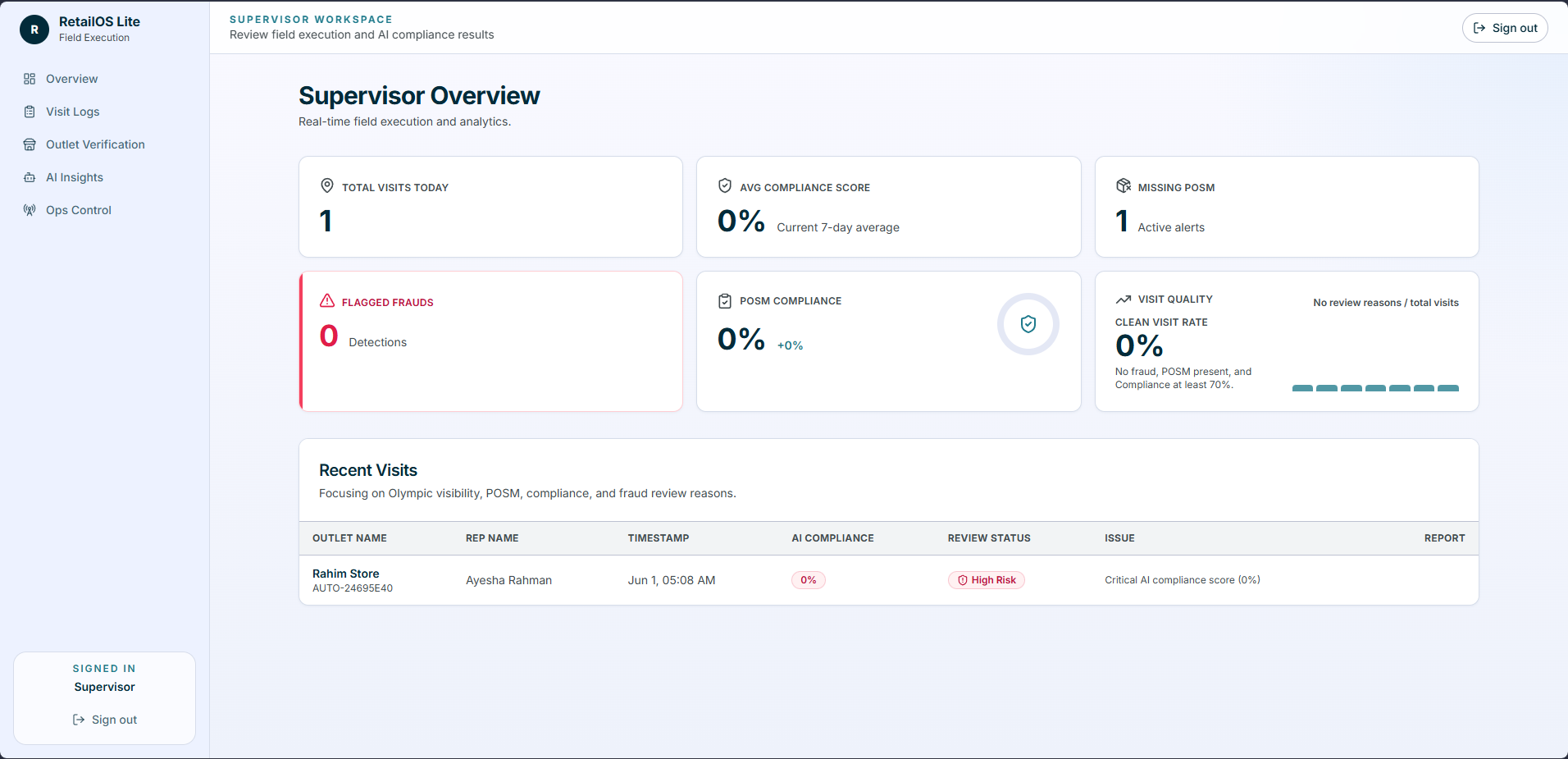Click the warning triangle on Flagged Frauds
This screenshot has width=1568, height=759.
point(327,300)
